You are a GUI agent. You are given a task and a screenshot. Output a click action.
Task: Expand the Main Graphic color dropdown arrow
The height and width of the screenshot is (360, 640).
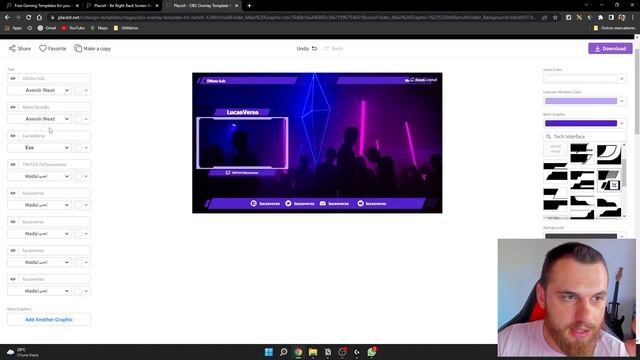pyautogui.click(x=622, y=123)
